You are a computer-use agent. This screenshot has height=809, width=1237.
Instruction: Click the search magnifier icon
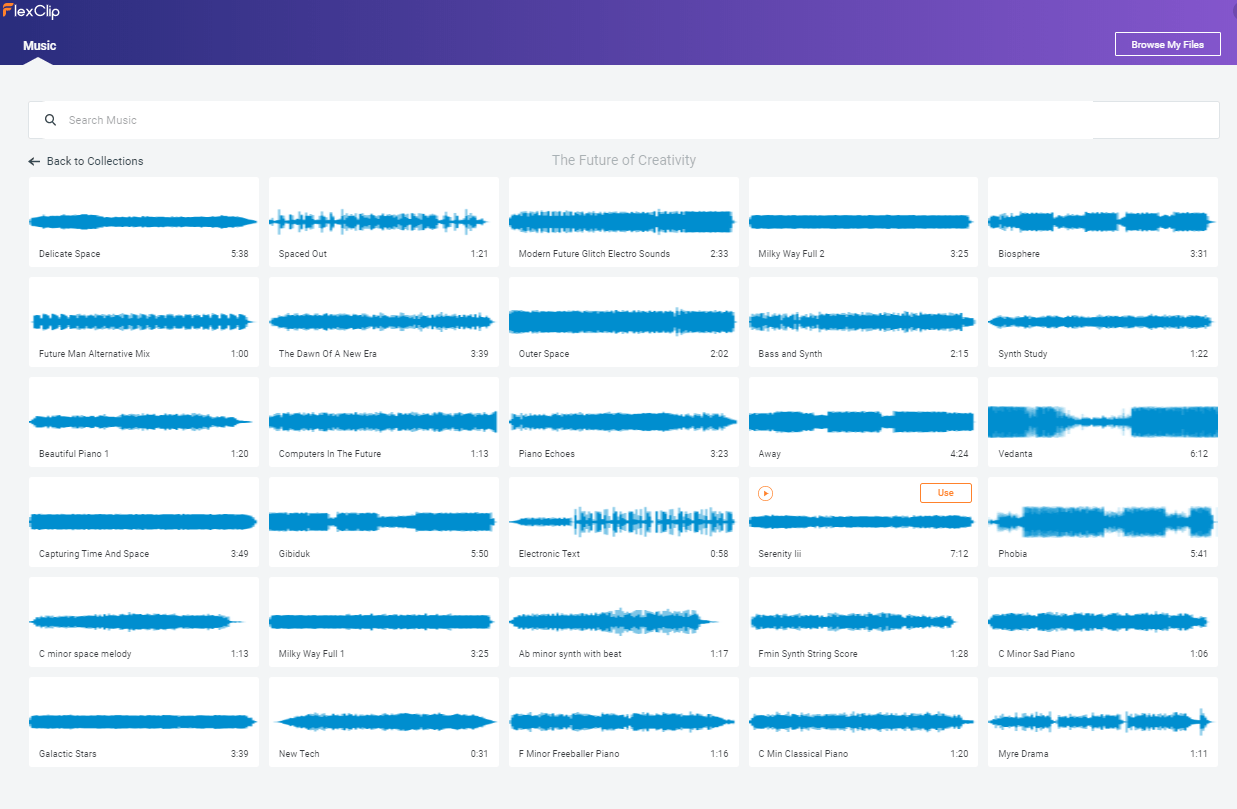point(50,120)
